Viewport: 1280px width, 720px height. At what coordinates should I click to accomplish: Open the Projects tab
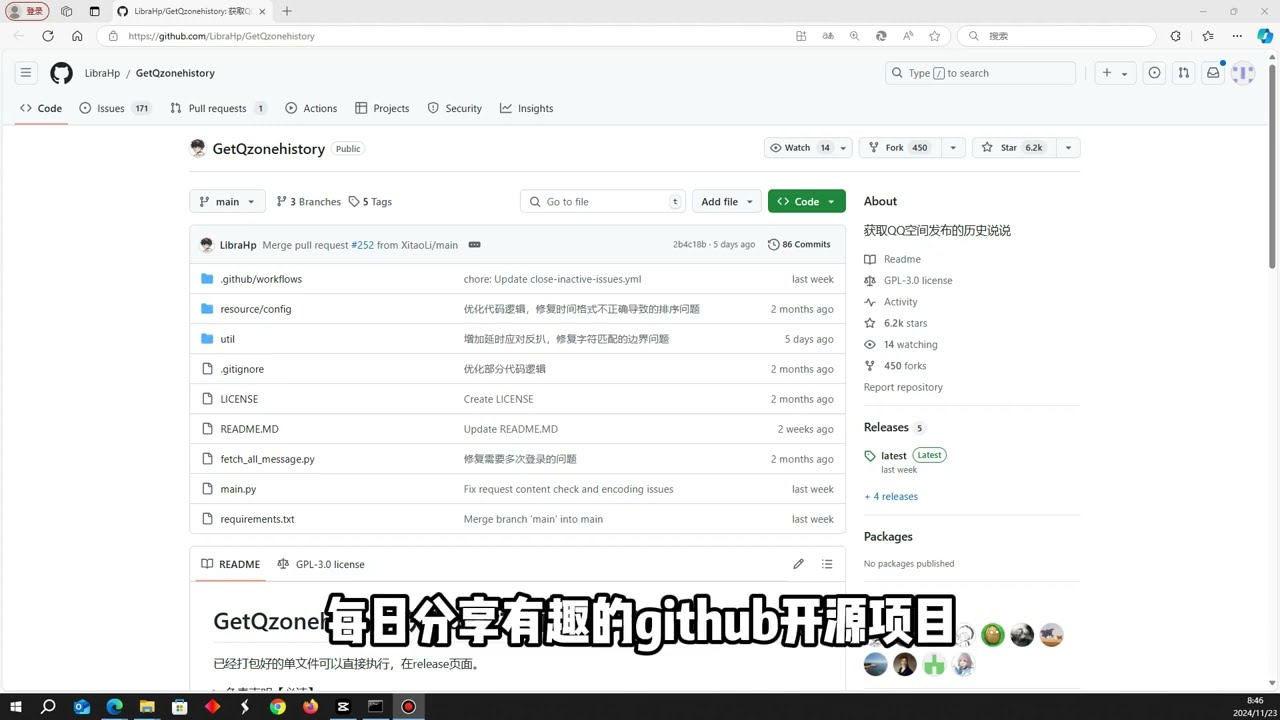click(382, 108)
